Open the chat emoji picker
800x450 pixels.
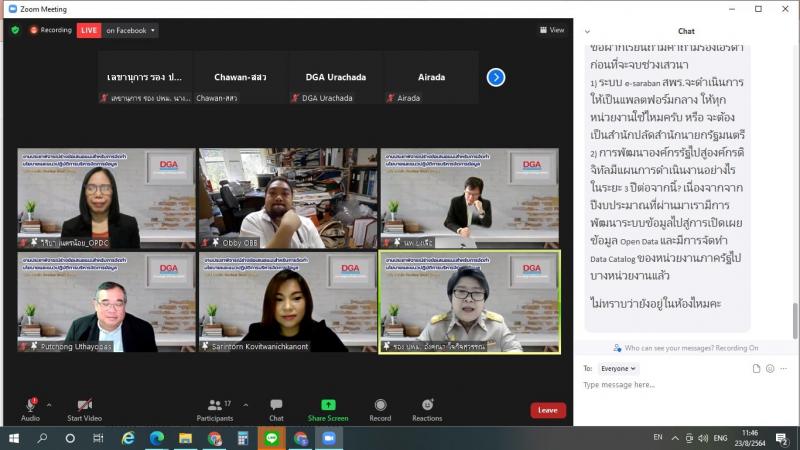[770, 368]
